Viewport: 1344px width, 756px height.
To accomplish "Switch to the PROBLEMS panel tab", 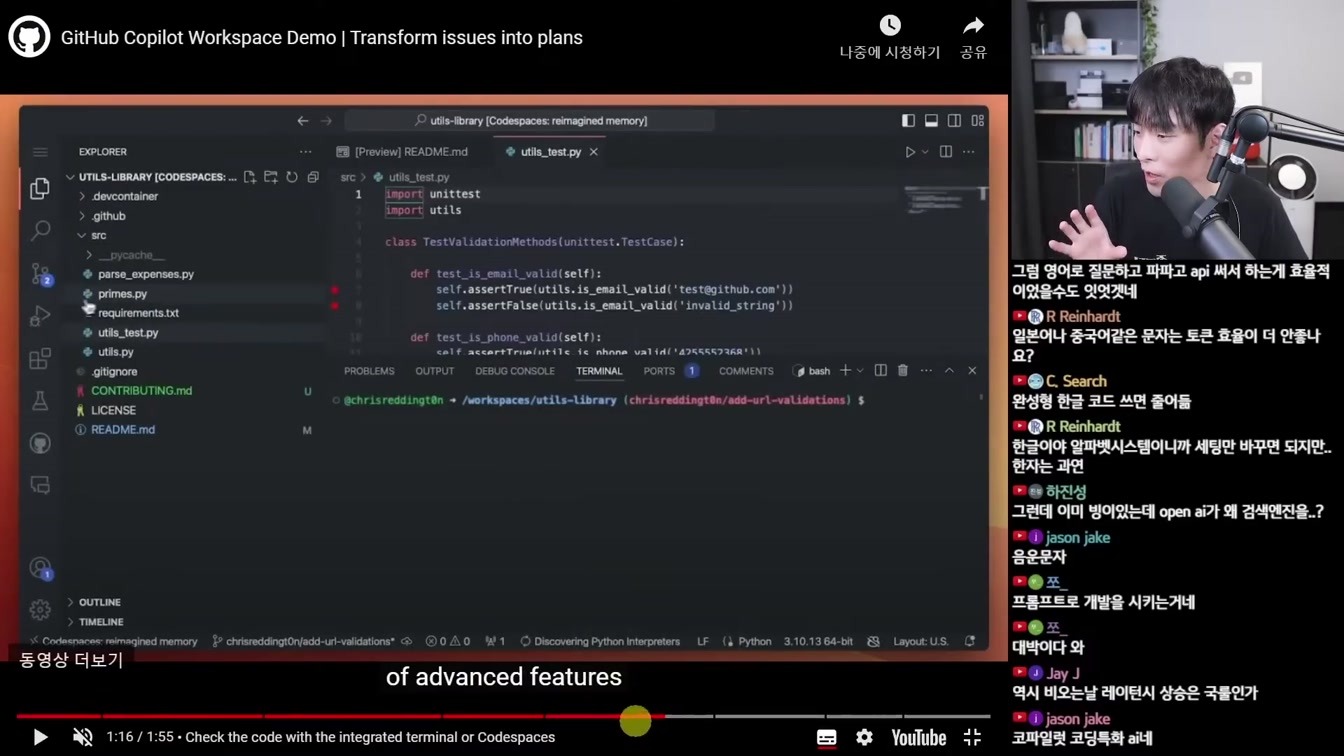I will [x=369, y=371].
